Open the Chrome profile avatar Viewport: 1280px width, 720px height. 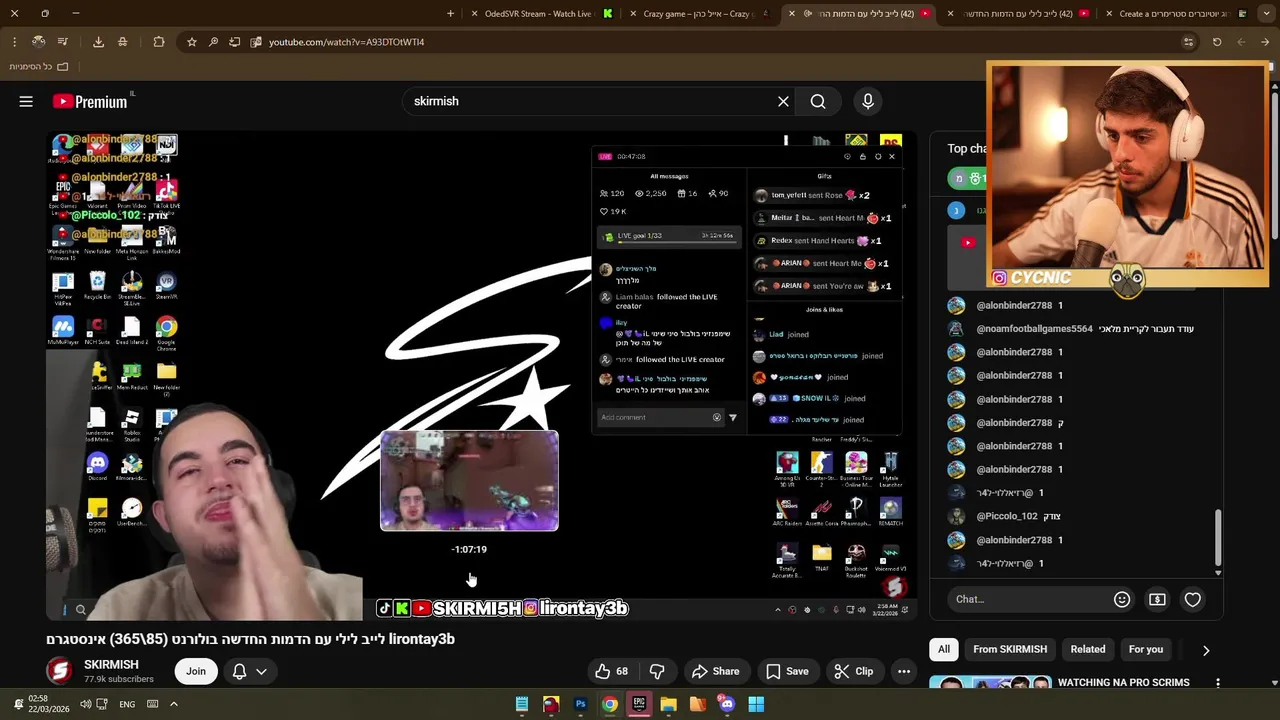click(38, 42)
